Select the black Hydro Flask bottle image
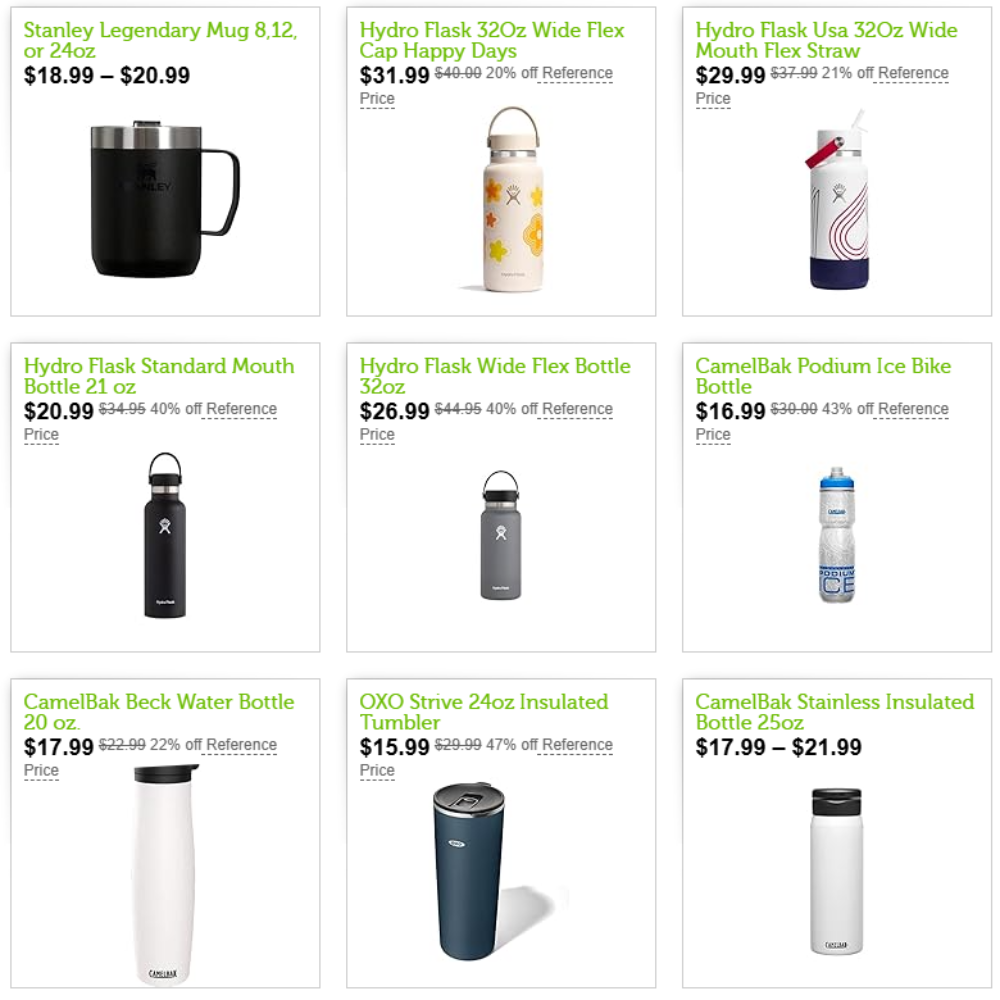Screen dimensions: 1000x1000 (x=165, y=535)
